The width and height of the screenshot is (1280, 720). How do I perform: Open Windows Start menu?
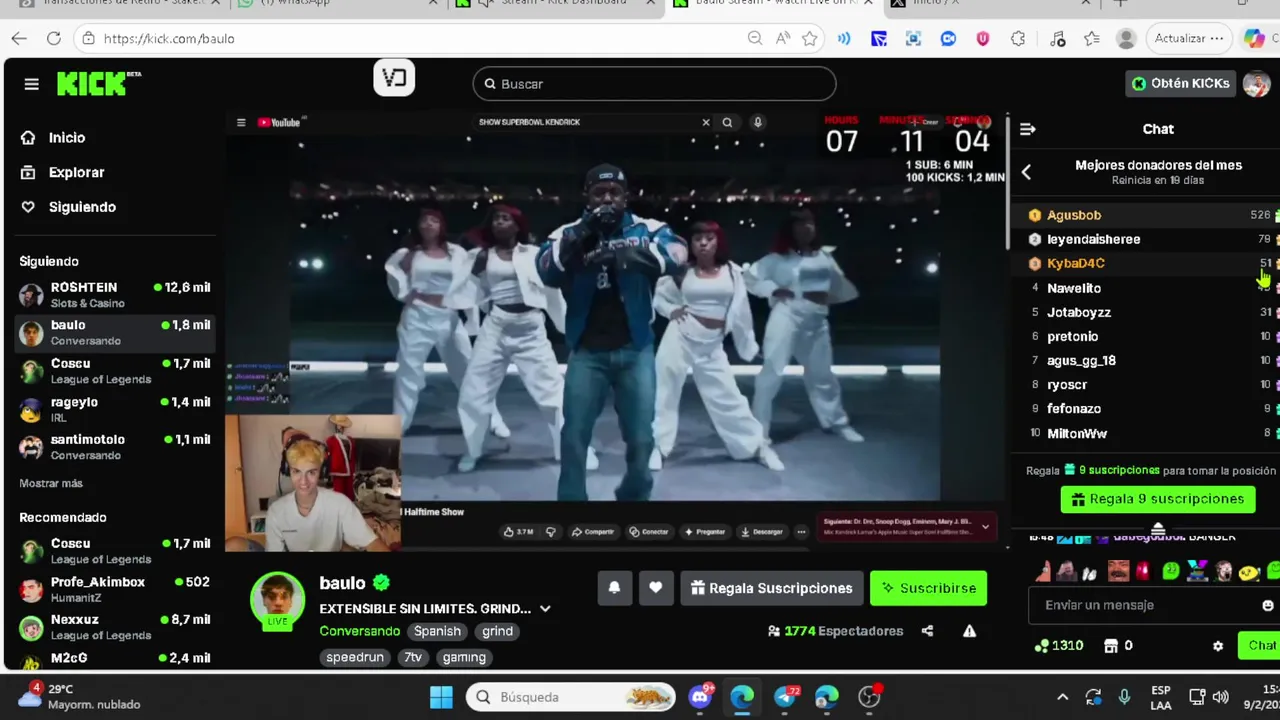point(441,697)
